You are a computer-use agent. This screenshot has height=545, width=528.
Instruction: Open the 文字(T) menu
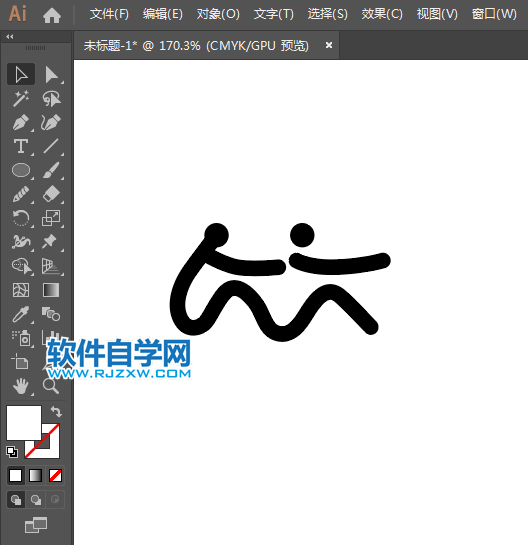[274, 14]
